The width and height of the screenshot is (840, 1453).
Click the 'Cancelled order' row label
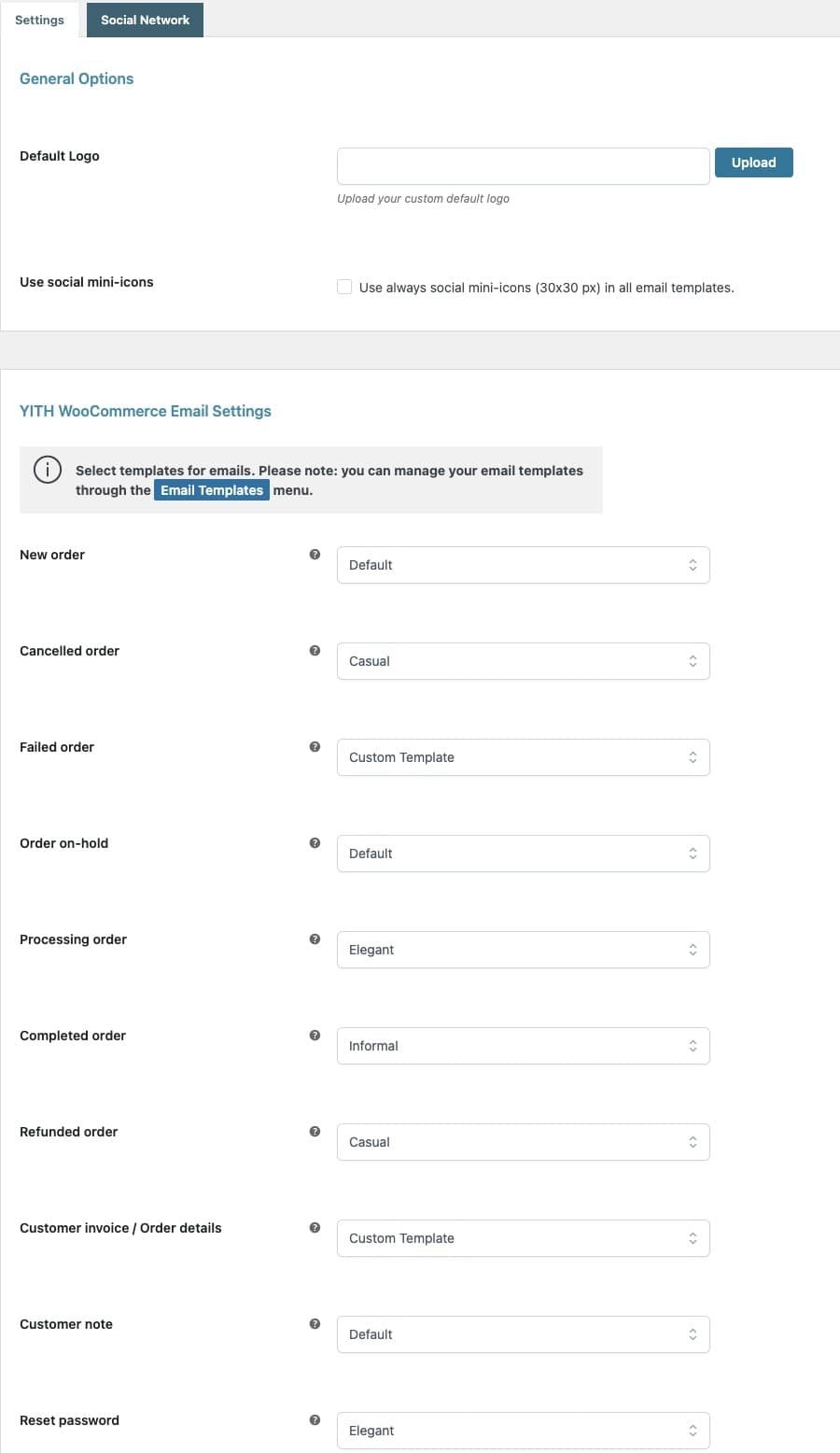pos(70,651)
